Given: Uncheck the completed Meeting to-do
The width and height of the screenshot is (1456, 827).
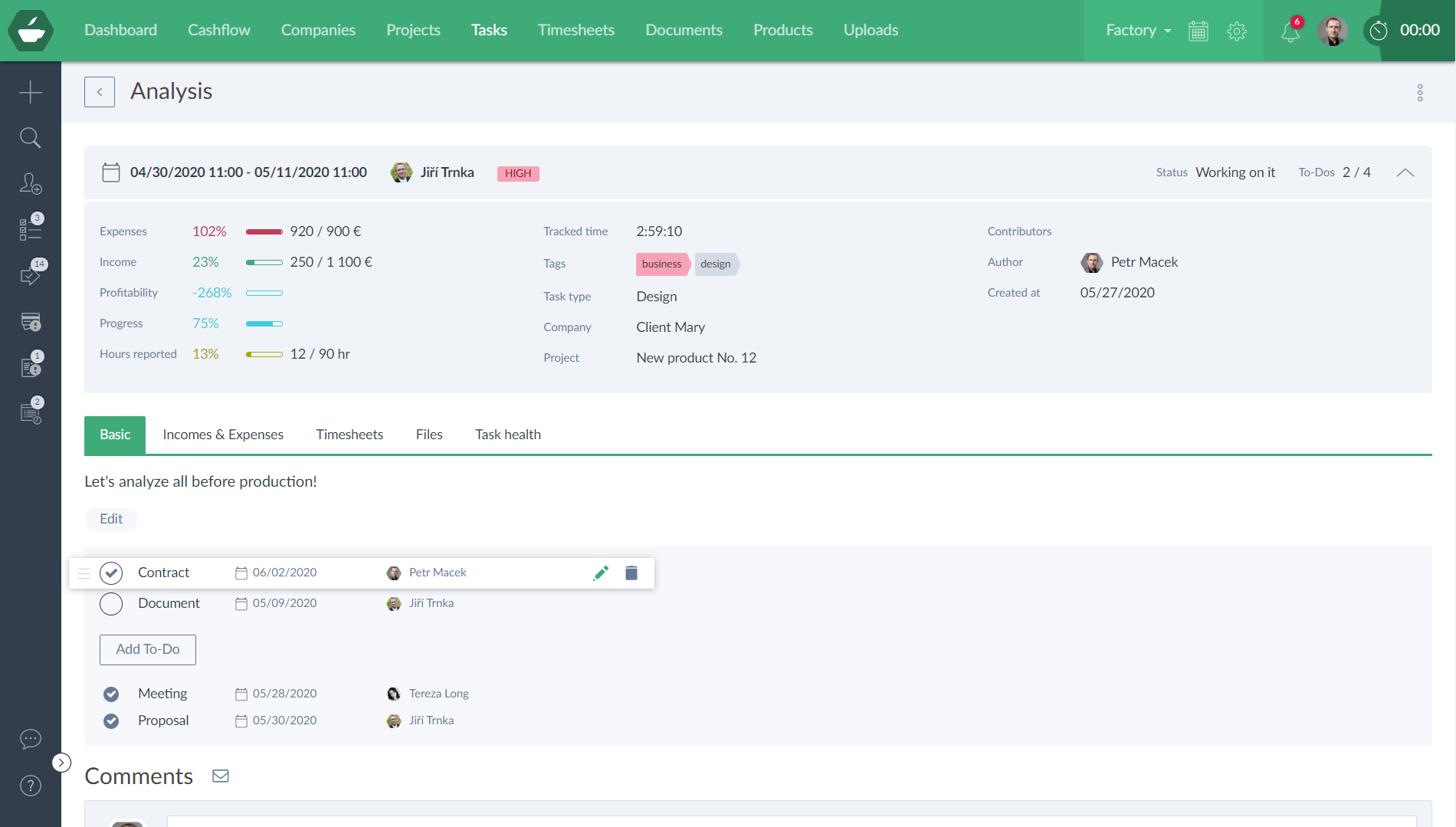Looking at the screenshot, I should point(110,694).
